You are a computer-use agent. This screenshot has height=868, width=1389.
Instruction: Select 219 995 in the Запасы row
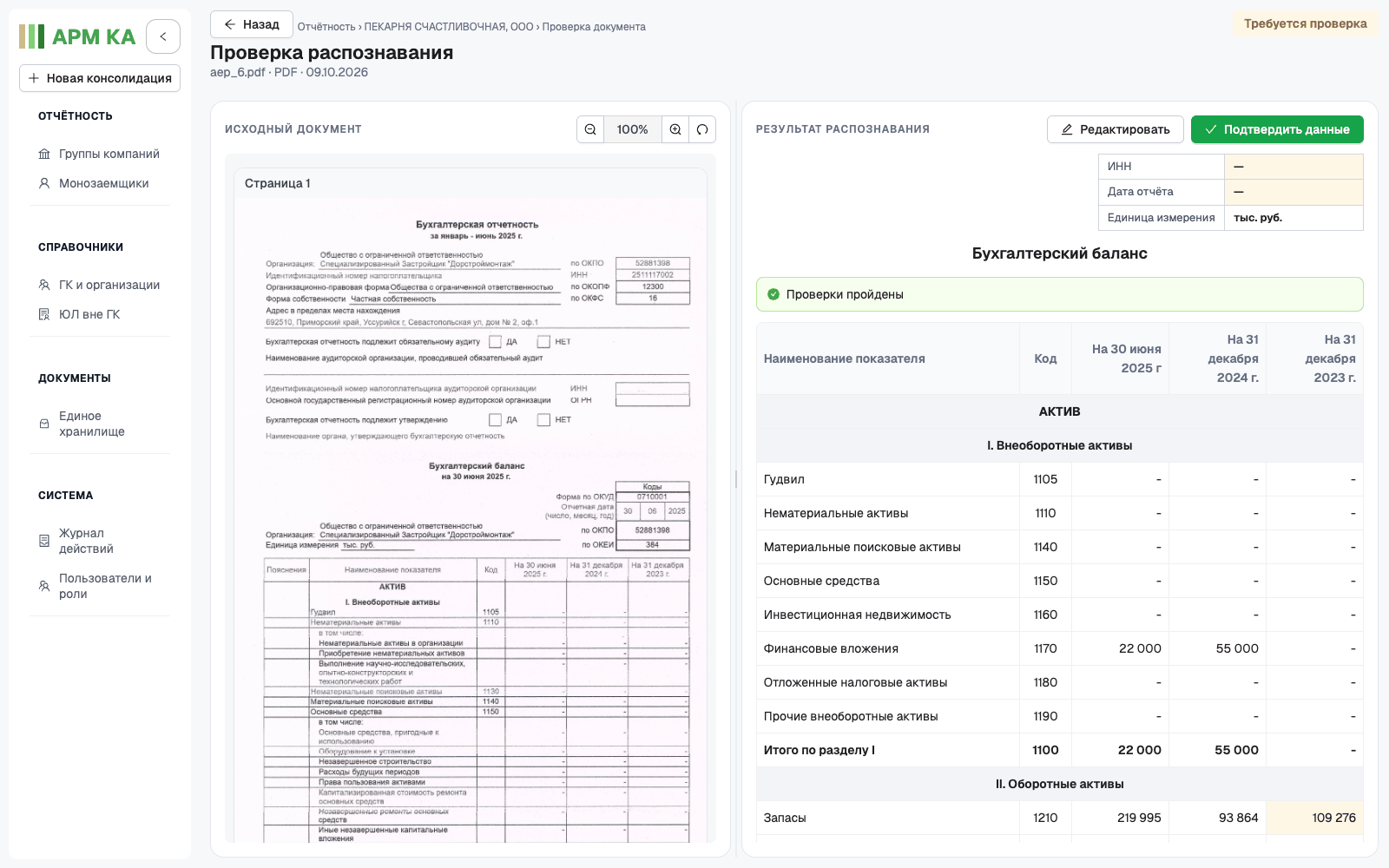point(1139,818)
